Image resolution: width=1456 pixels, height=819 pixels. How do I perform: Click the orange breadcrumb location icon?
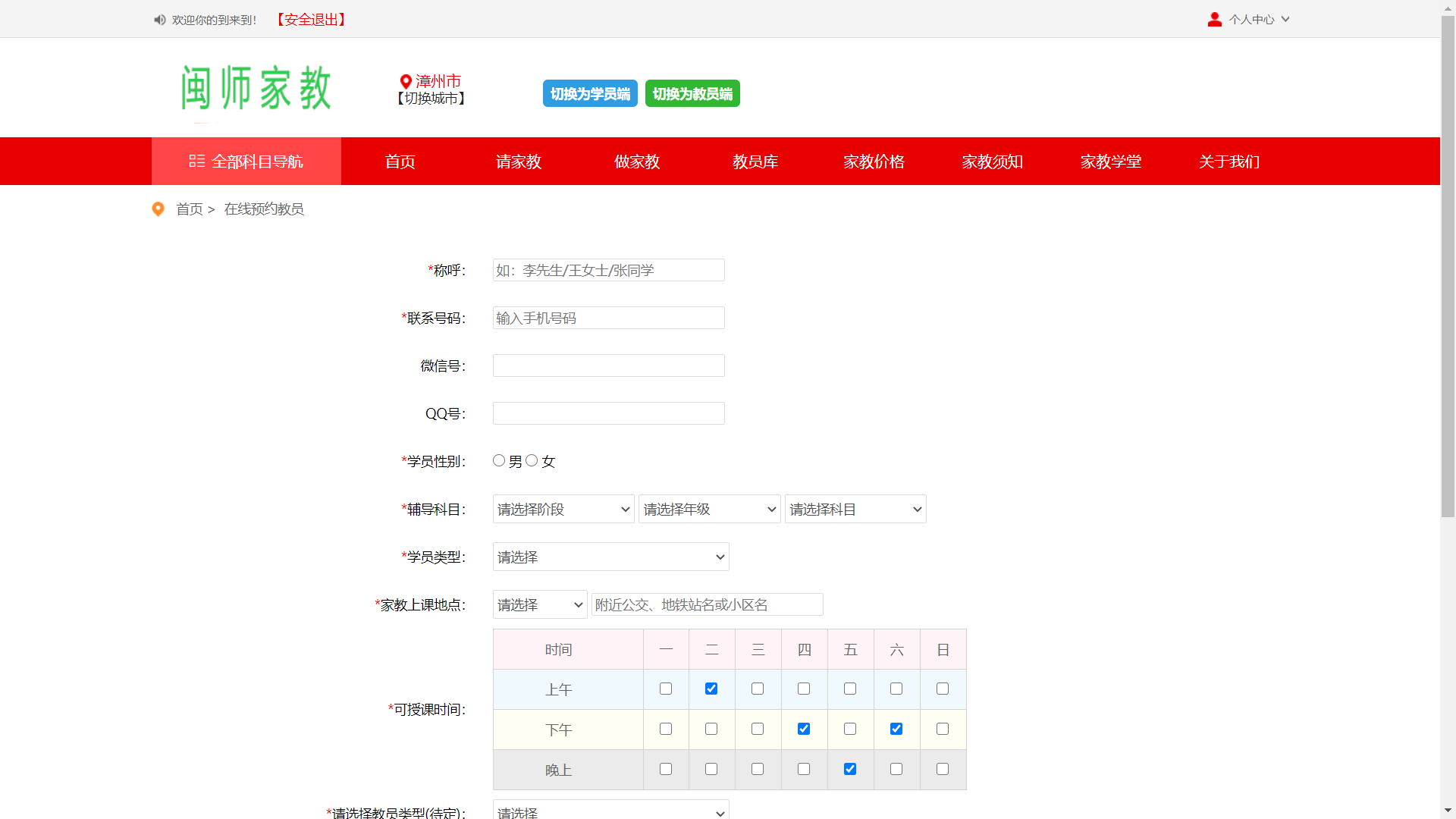point(158,209)
